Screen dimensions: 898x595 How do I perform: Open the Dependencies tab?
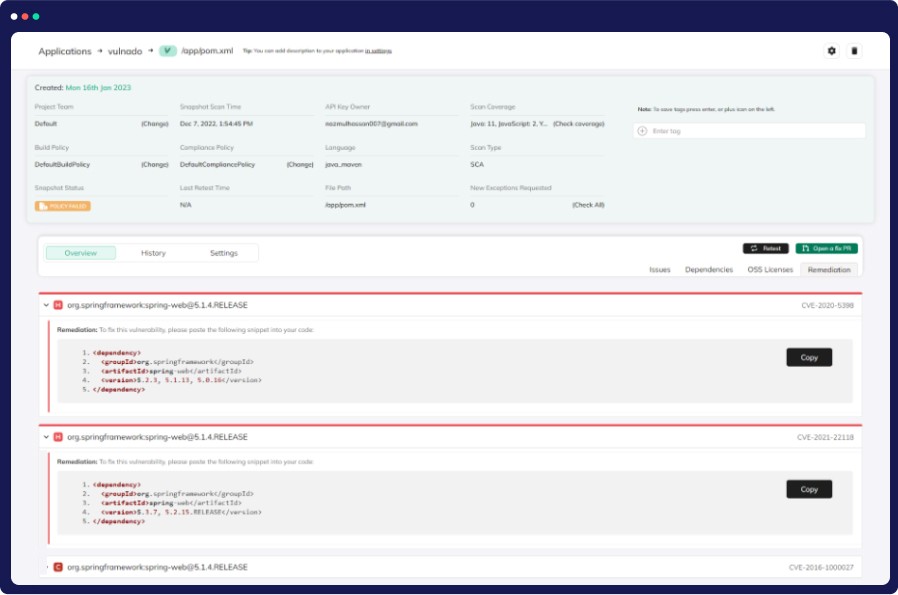(708, 270)
